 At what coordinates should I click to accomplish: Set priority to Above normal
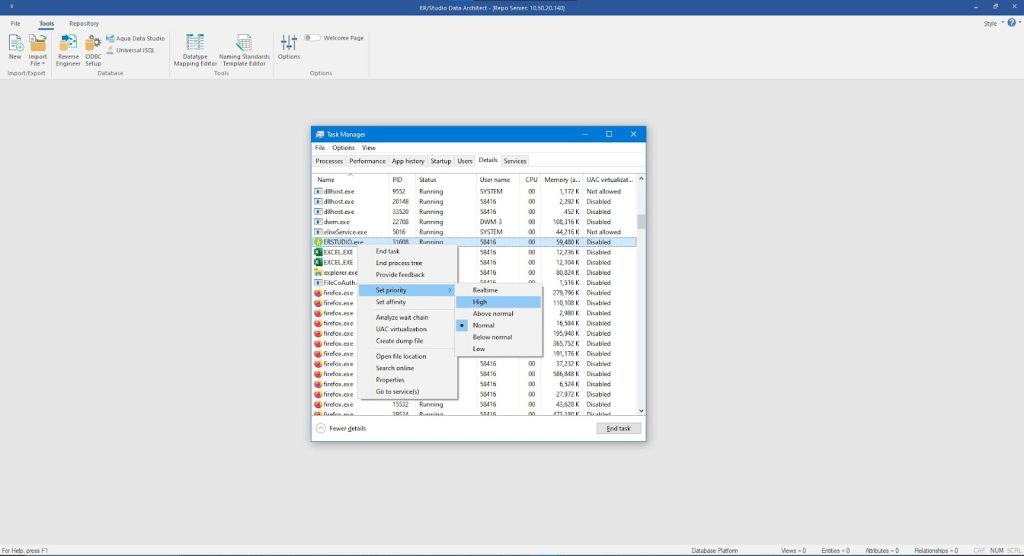click(x=498, y=314)
